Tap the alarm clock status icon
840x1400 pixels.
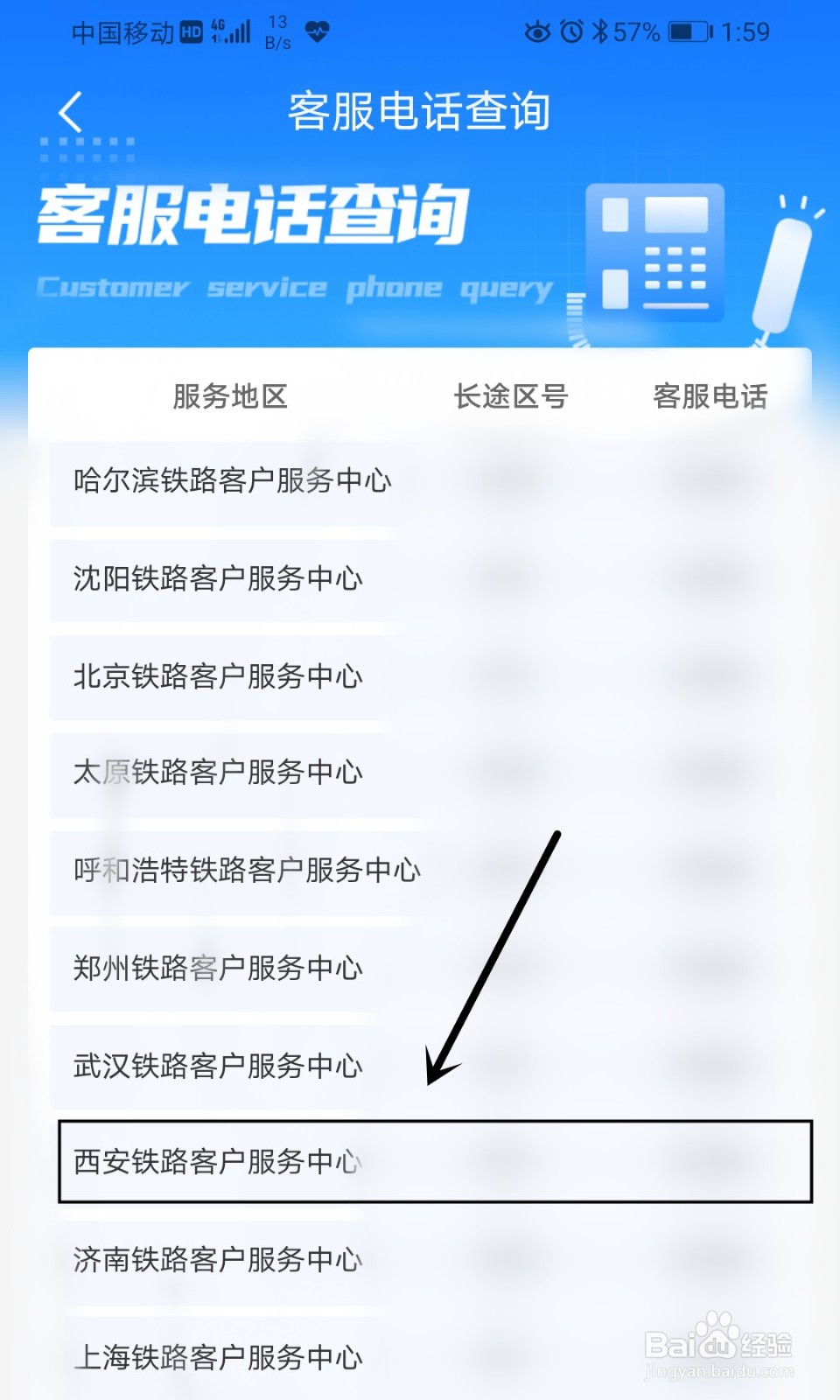[x=571, y=32]
